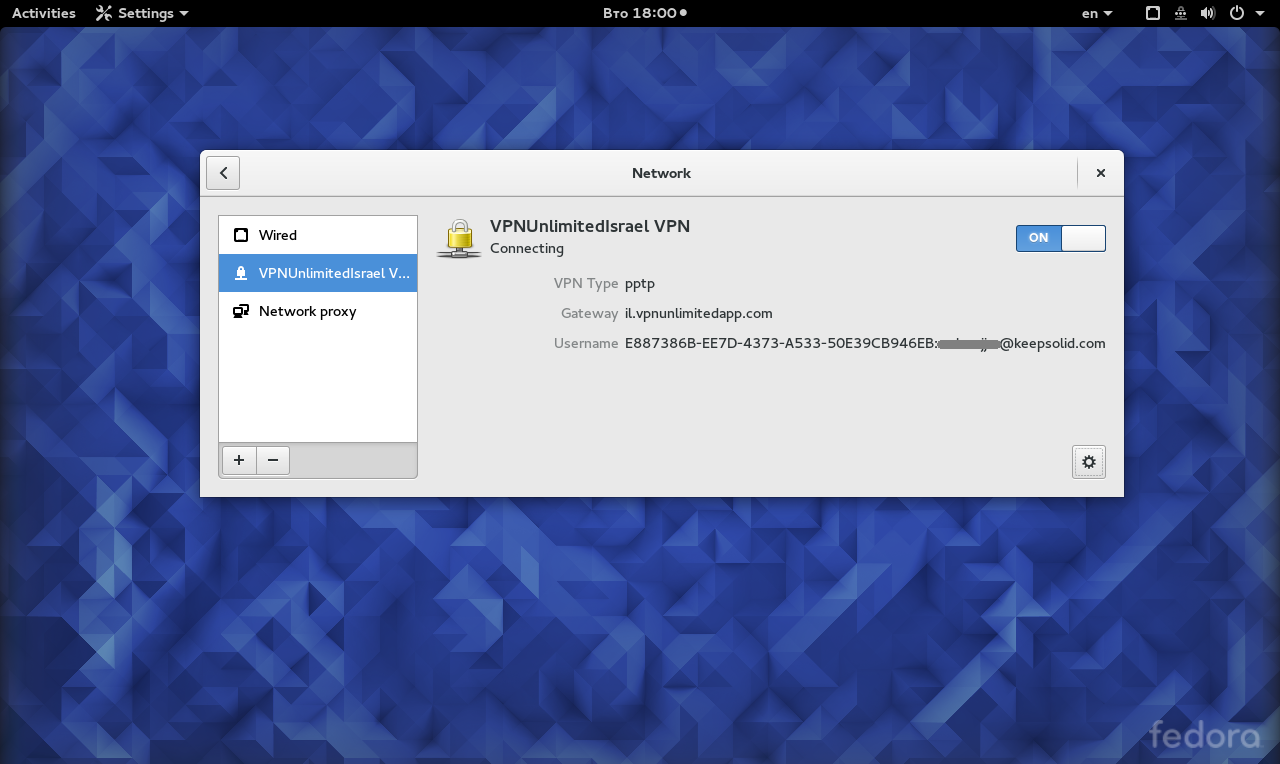Click the Wired connection icon
Viewport: 1280px width, 764px height.
[241, 235]
